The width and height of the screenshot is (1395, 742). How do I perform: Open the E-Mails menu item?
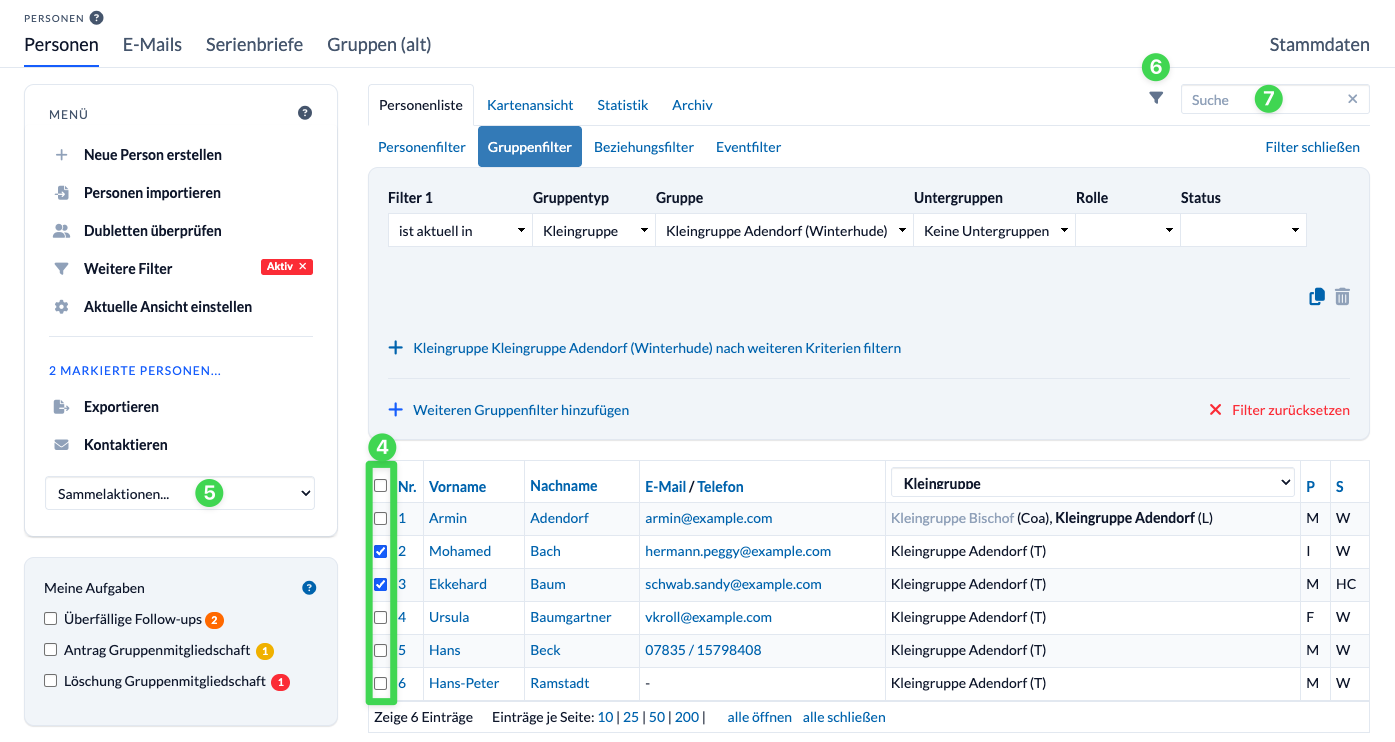[x=152, y=44]
